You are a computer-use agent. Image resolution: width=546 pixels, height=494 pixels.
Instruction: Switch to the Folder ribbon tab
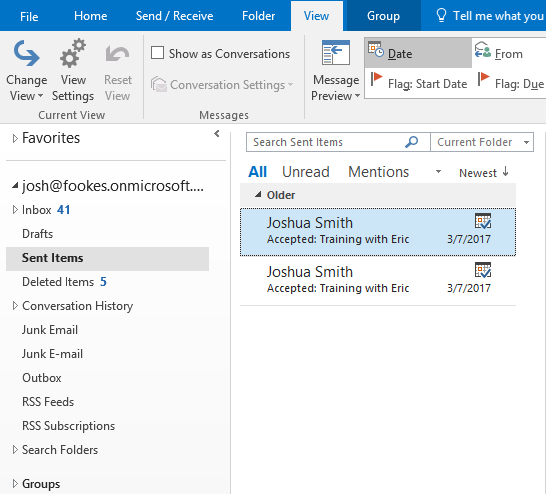258,16
